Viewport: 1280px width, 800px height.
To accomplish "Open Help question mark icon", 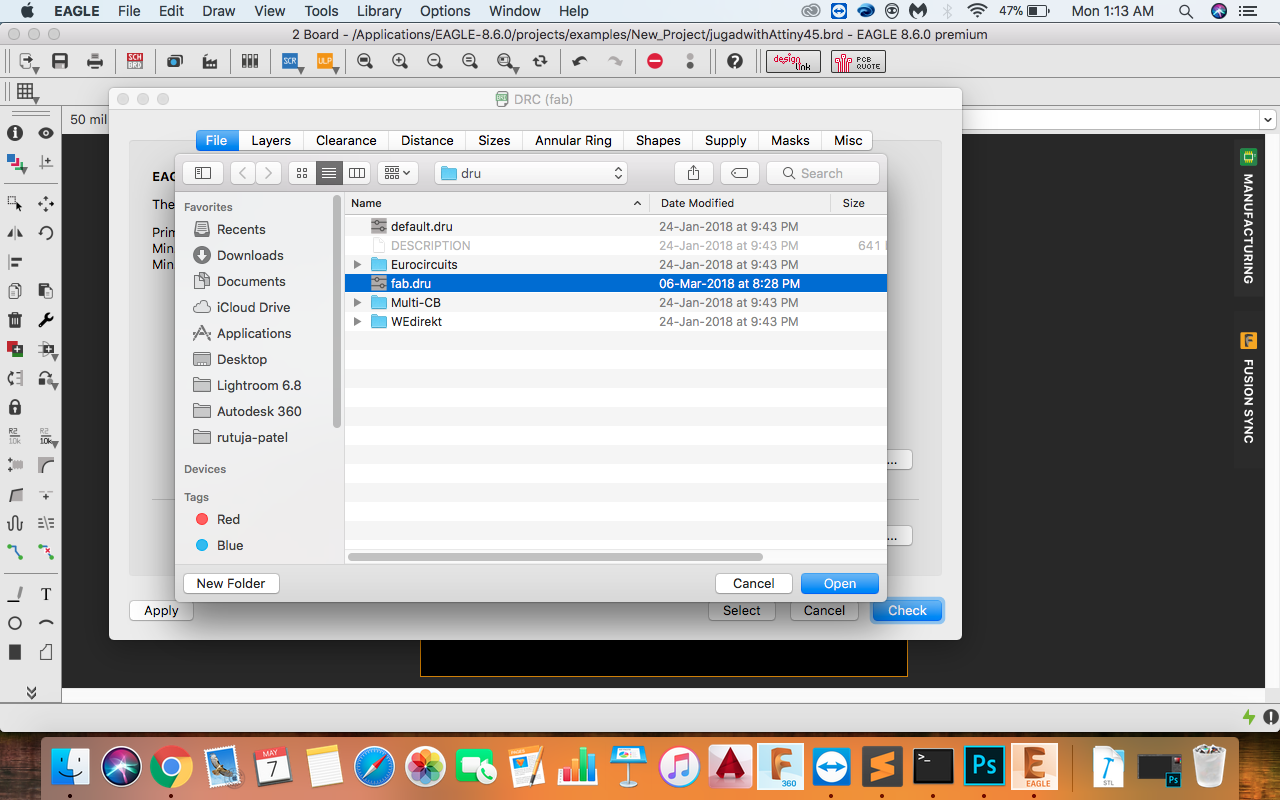I will tap(735, 61).
